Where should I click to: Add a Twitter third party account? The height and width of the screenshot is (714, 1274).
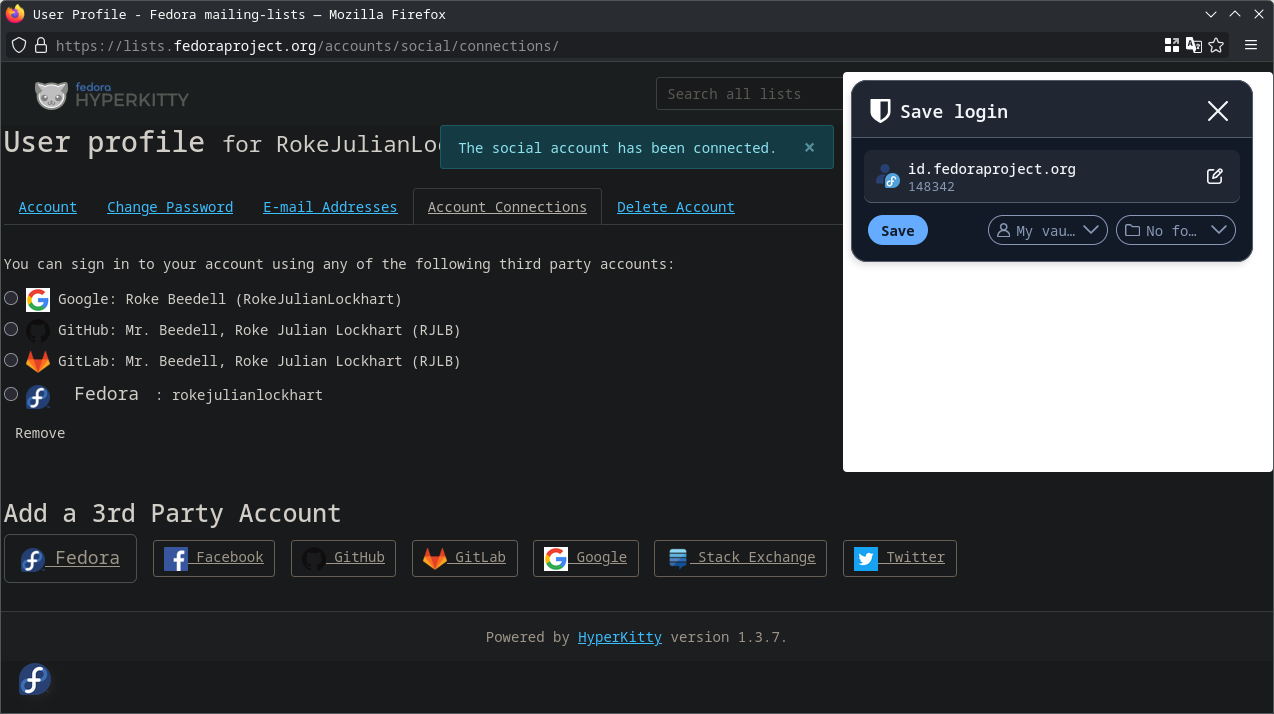tap(900, 558)
